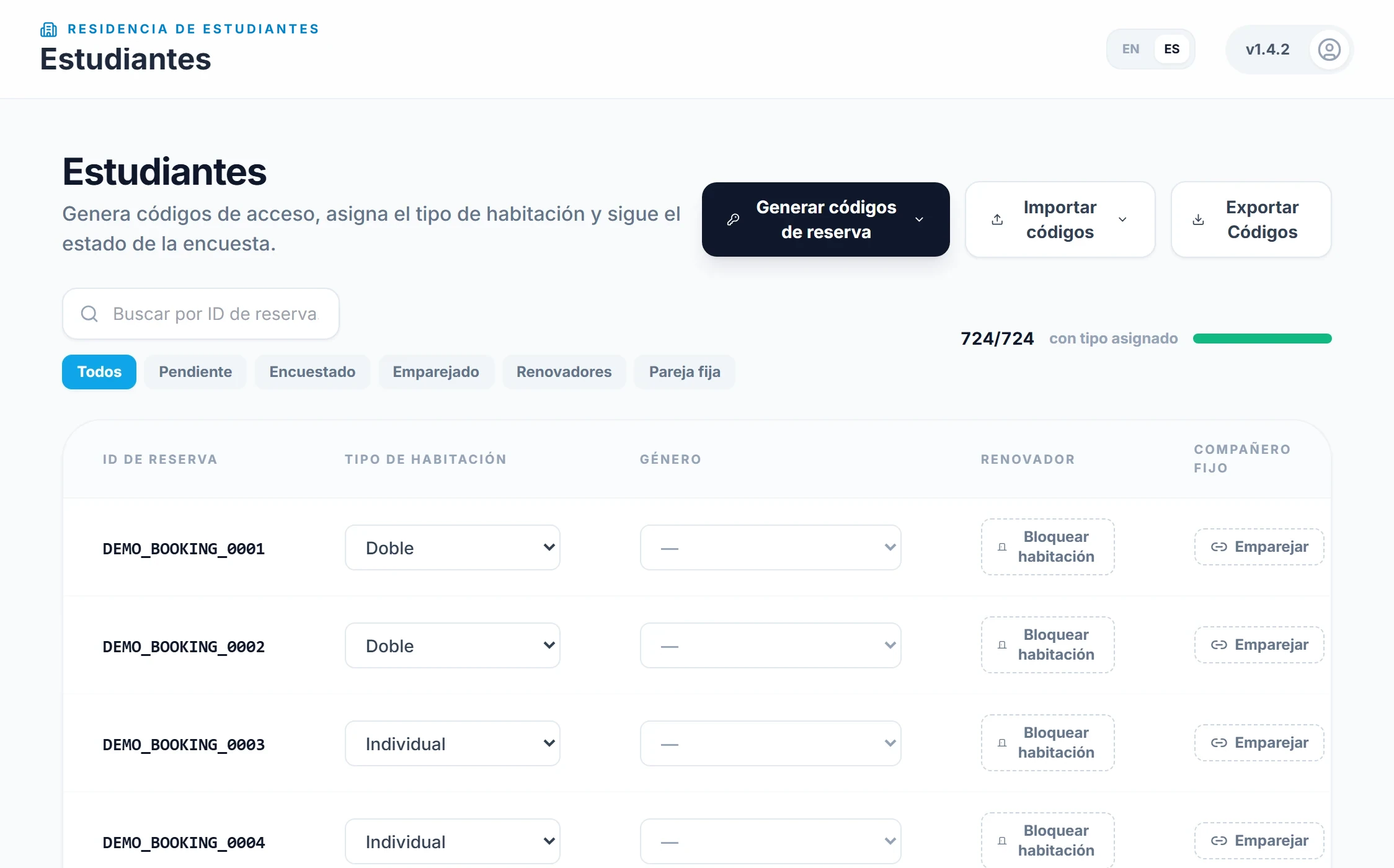The width and height of the screenshot is (1394, 868).
Task: Open gender dropdown for DEMO_BOOKING_0004
Action: click(771, 841)
